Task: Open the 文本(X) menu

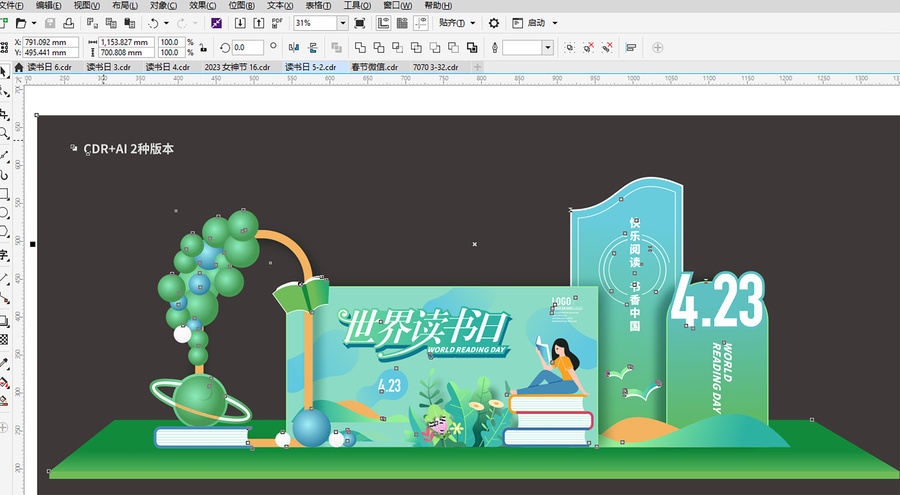Action: coord(280,6)
